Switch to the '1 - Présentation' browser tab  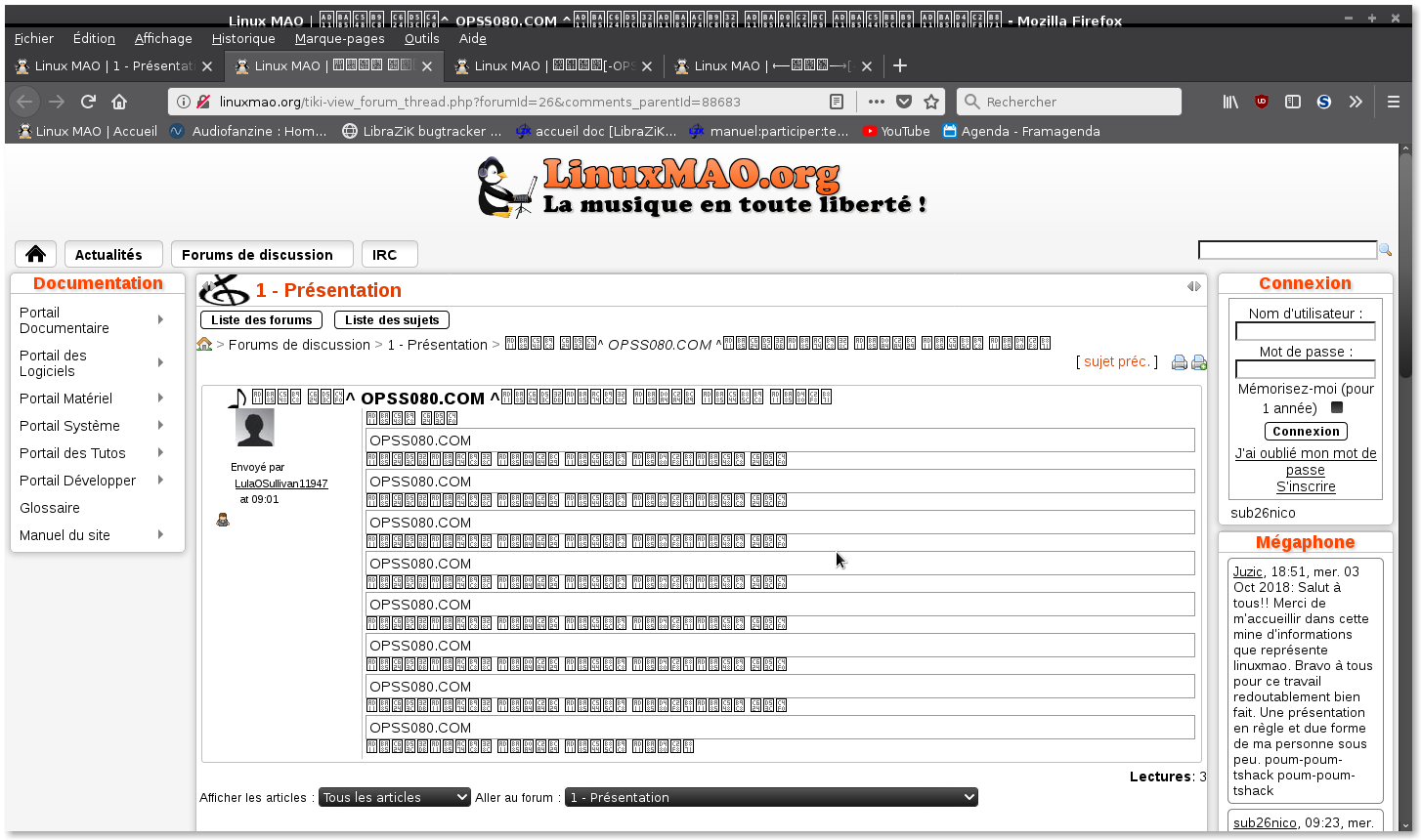113,65
